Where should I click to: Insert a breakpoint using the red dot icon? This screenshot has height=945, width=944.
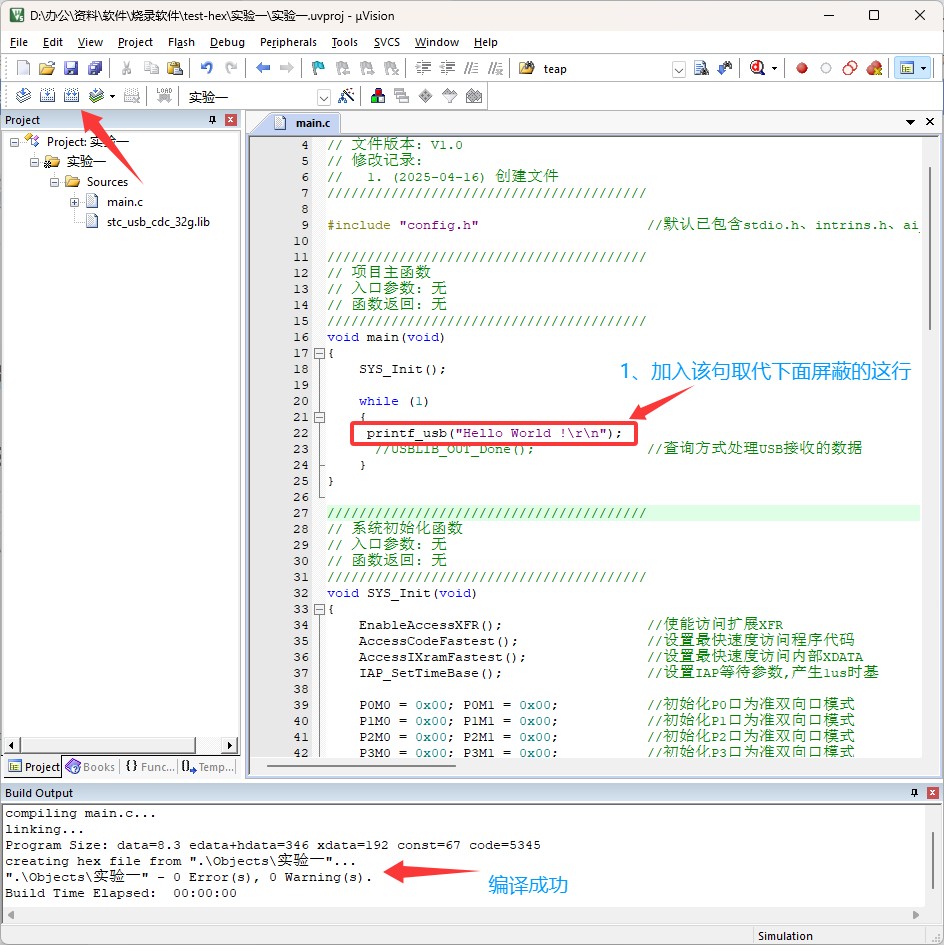[x=801, y=68]
